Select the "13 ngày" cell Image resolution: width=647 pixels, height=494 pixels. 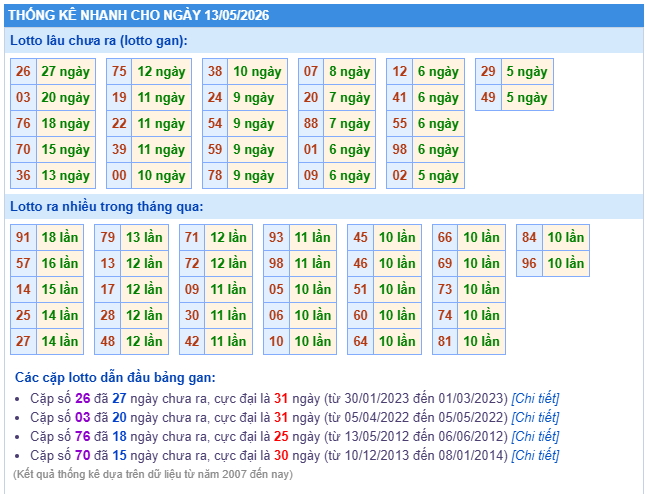pyautogui.click(x=66, y=175)
